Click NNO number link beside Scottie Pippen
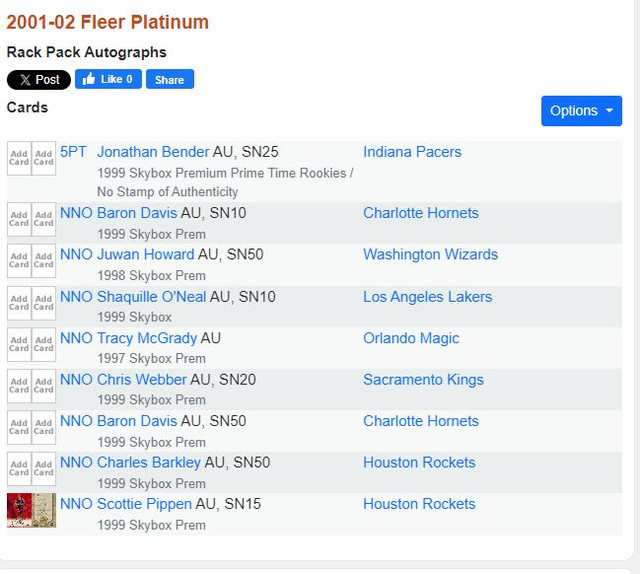The width and height of the screenshot is (640, 574). pyautogui.click(x=76, y=504)
